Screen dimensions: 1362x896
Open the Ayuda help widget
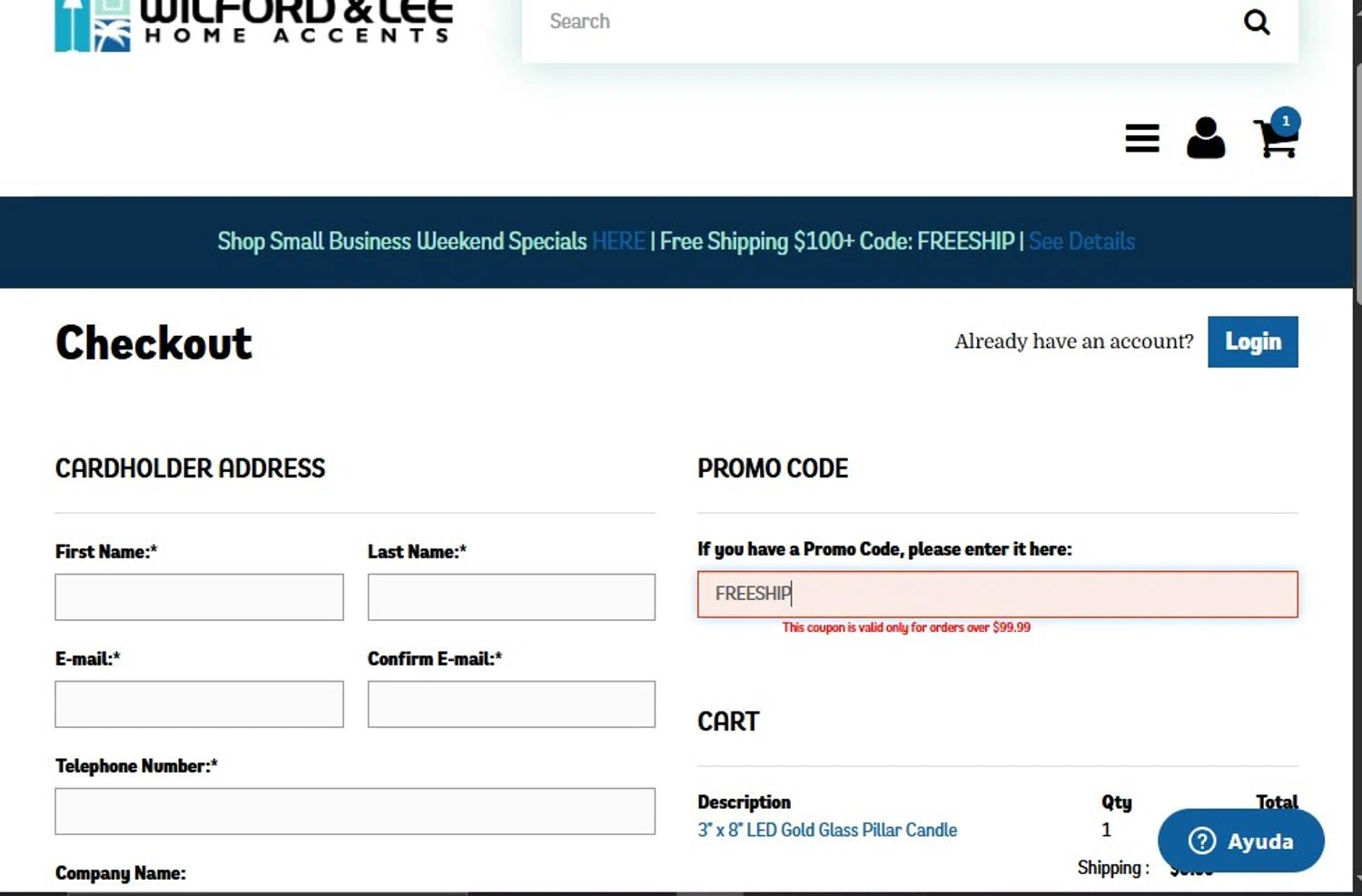coord(1240,841)
